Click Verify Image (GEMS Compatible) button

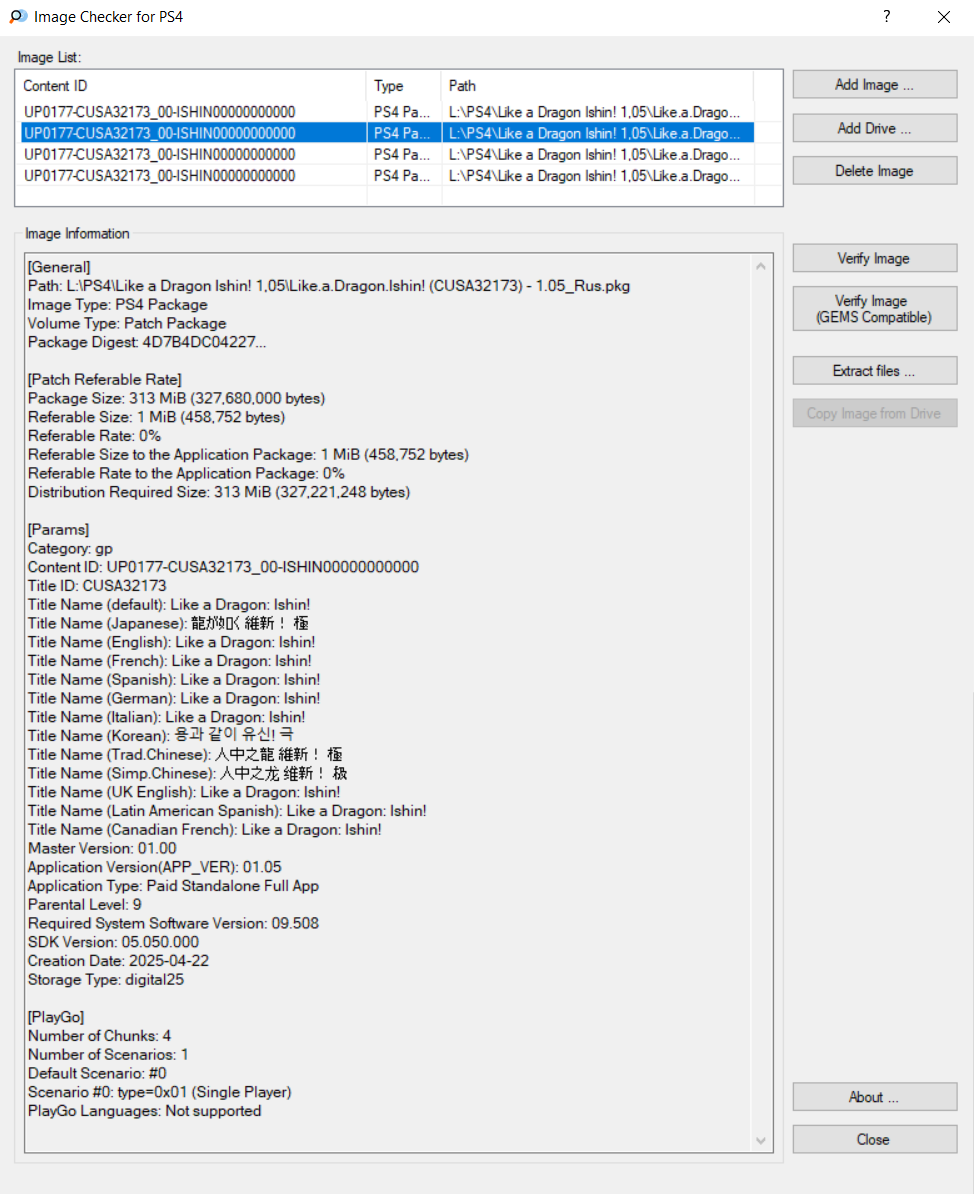(874, 308)
